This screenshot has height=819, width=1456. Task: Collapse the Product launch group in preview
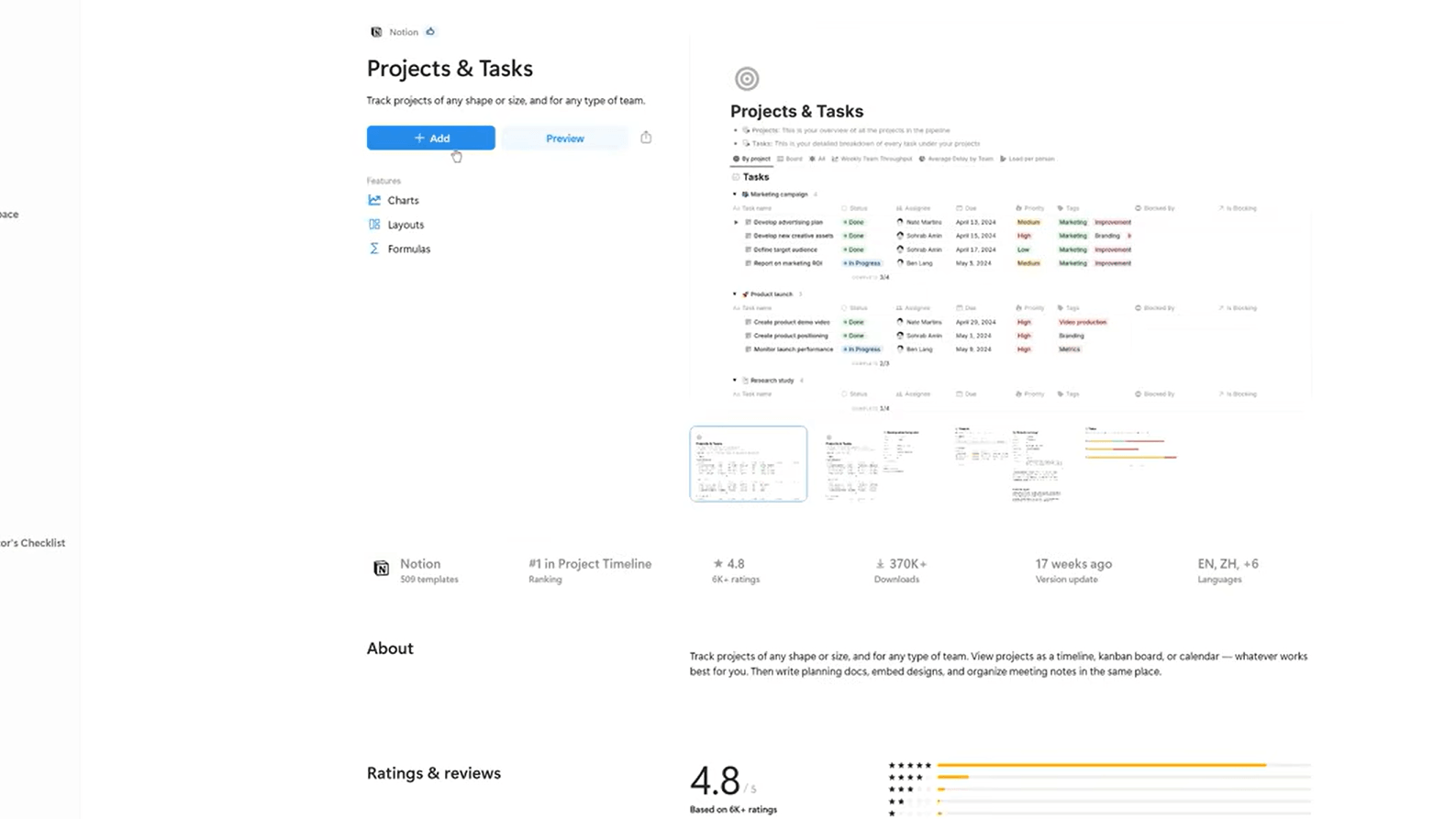click(735, 294)
